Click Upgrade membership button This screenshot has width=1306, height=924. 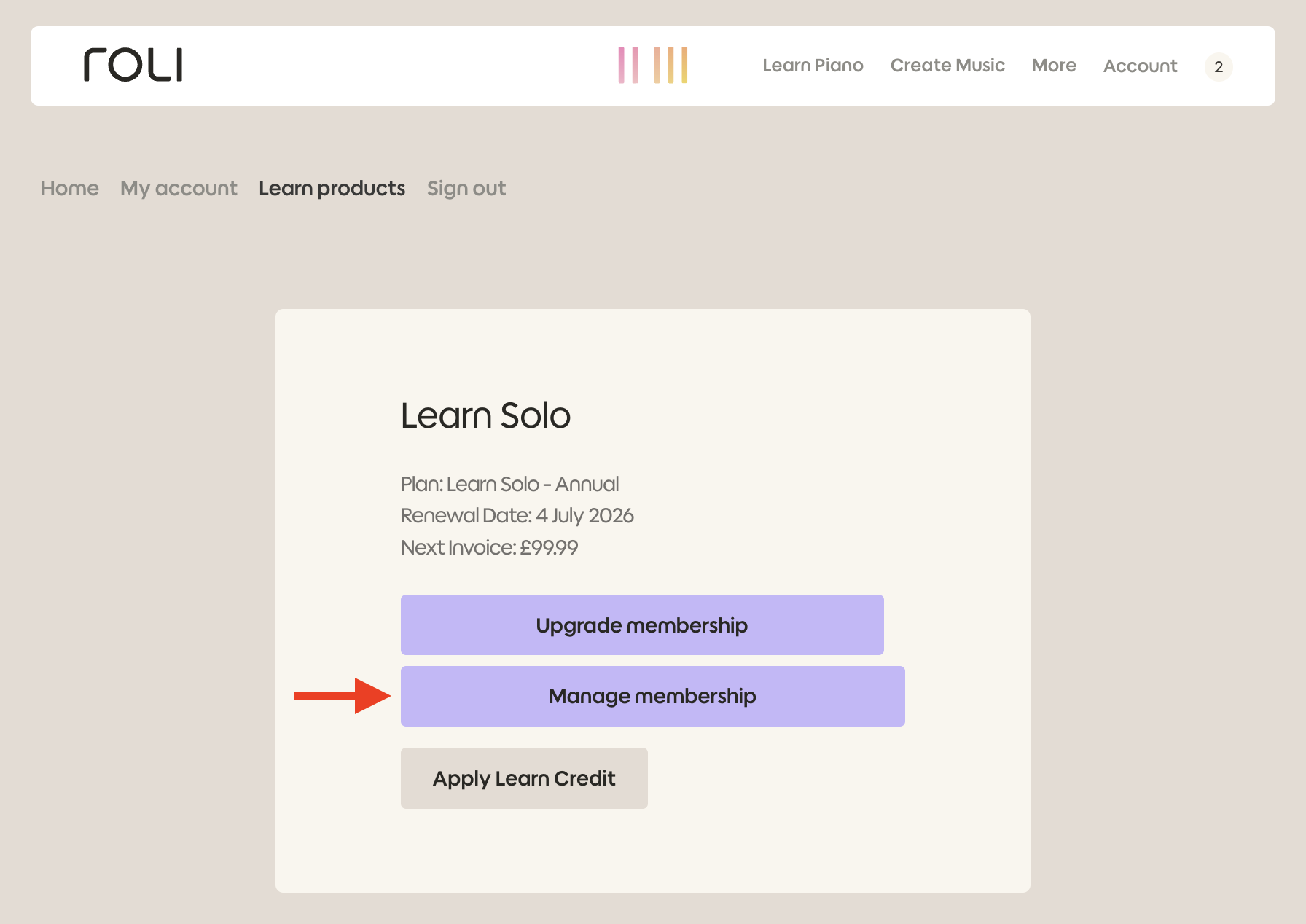tap(642, 625)
